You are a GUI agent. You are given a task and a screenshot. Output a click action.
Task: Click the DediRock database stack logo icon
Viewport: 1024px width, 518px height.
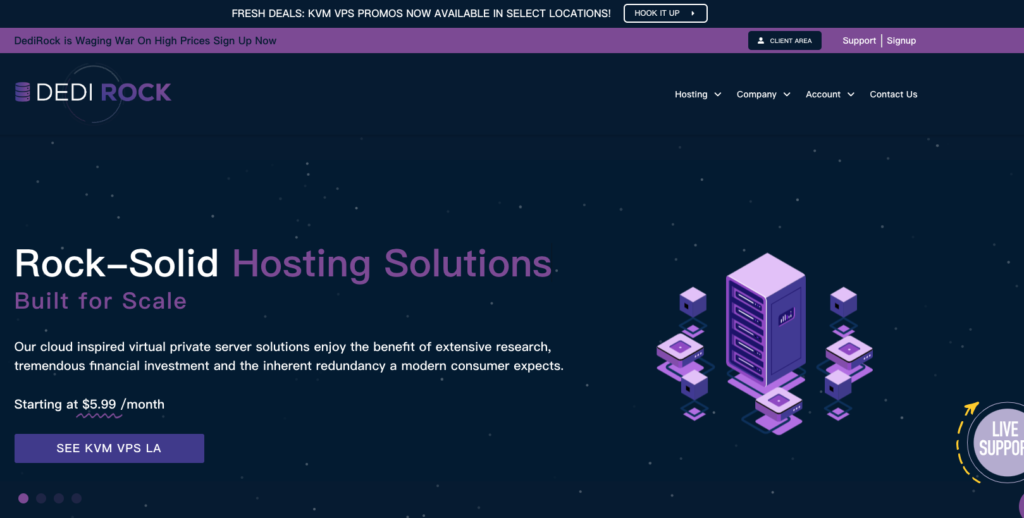(23, 92)
